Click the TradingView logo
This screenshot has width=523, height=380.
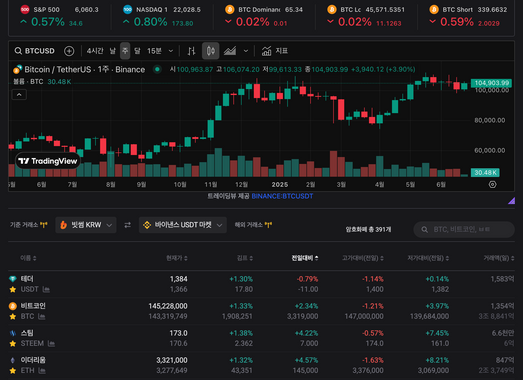(48, 161)
